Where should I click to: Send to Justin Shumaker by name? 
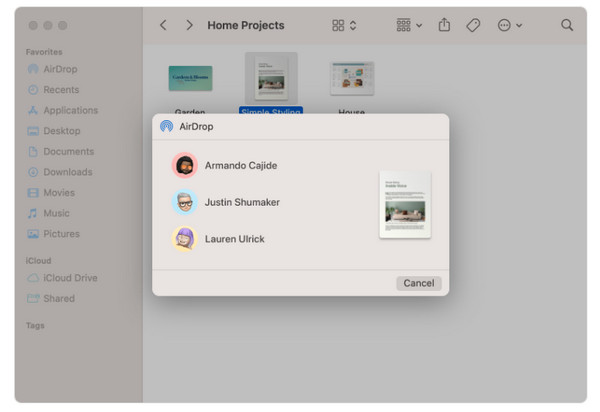click(x=242, y=202)
